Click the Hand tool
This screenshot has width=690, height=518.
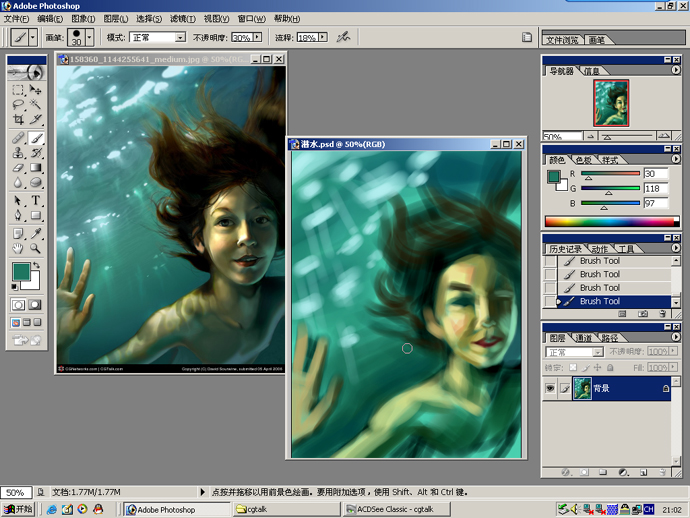18,248
